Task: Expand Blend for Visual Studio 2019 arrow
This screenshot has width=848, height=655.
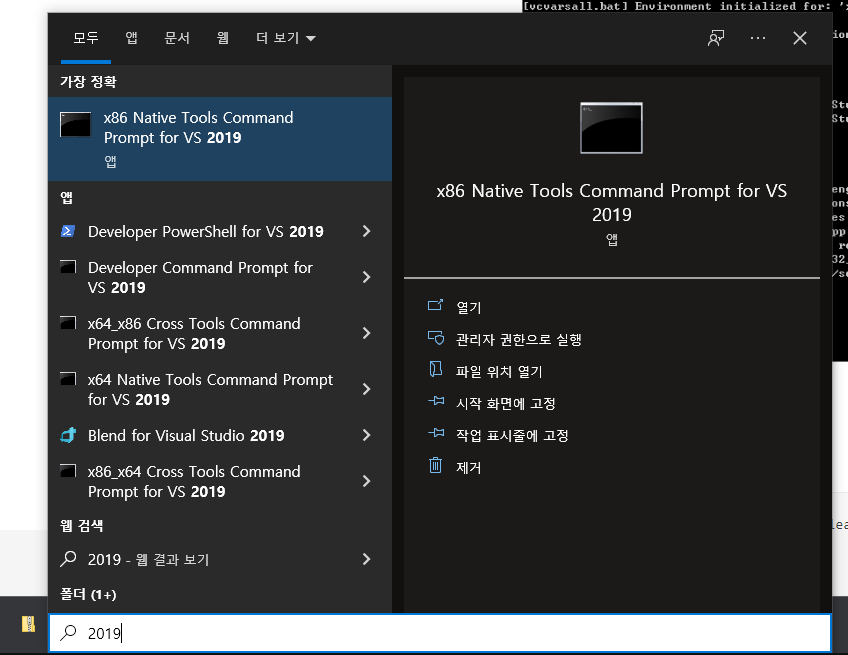Action: (x=367, y=435)
